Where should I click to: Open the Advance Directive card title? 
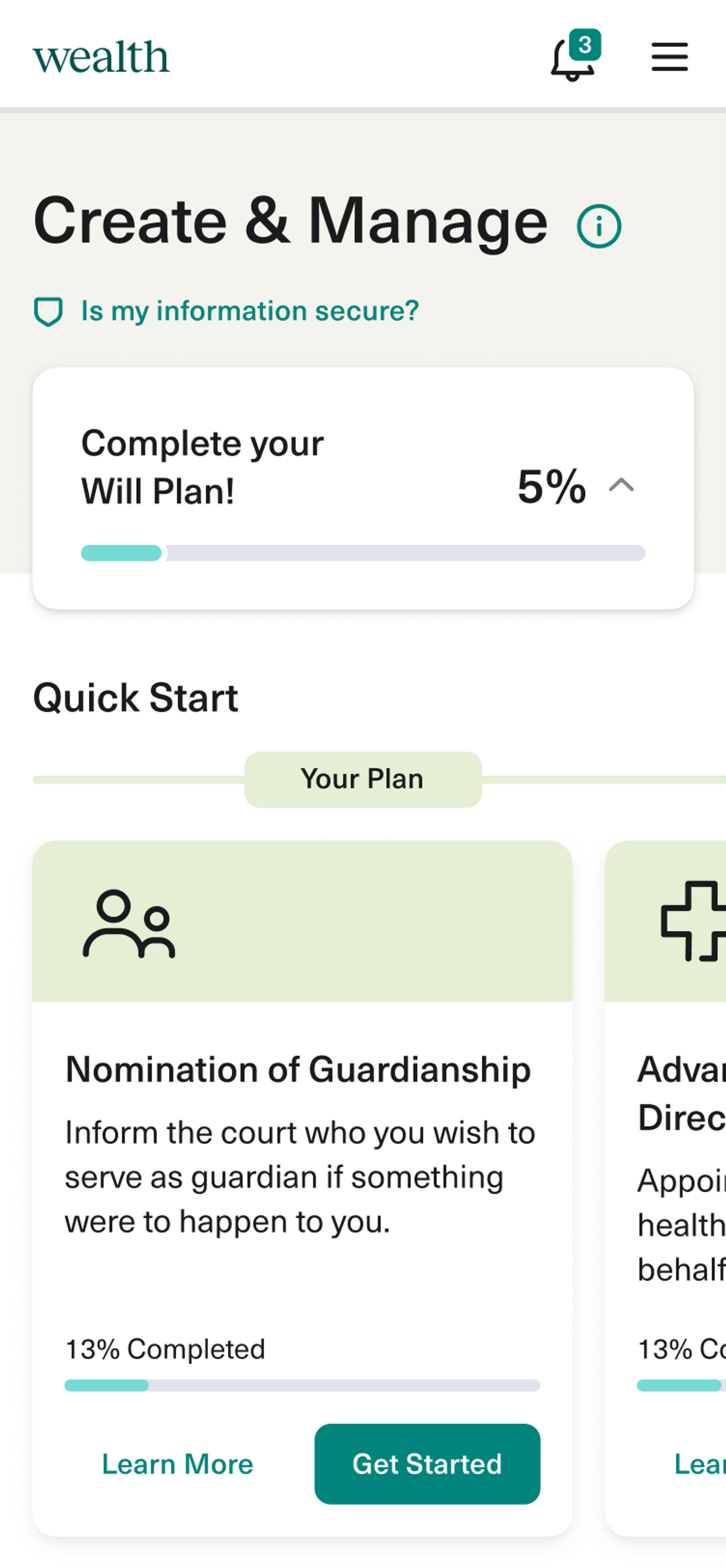point(682,1093)
